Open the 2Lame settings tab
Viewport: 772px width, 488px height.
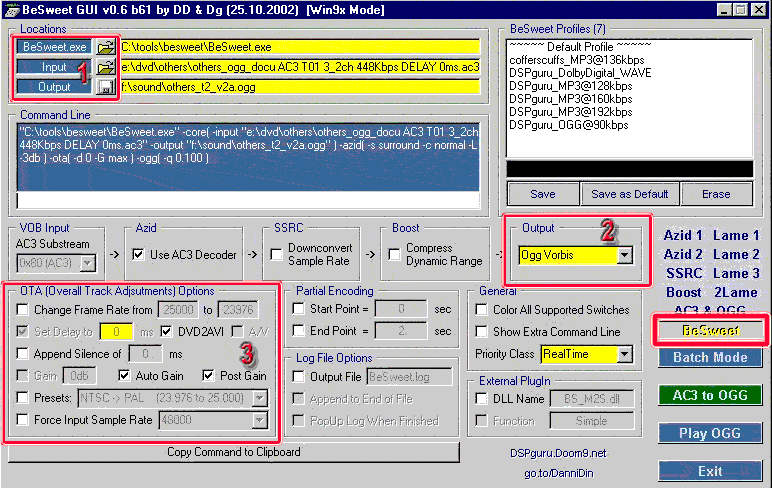pyautogui.click(x=736, y=293)
